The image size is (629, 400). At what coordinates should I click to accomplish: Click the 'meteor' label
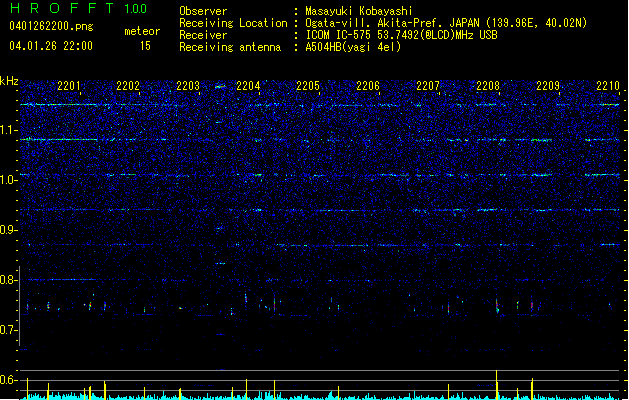tap(142, 31)
